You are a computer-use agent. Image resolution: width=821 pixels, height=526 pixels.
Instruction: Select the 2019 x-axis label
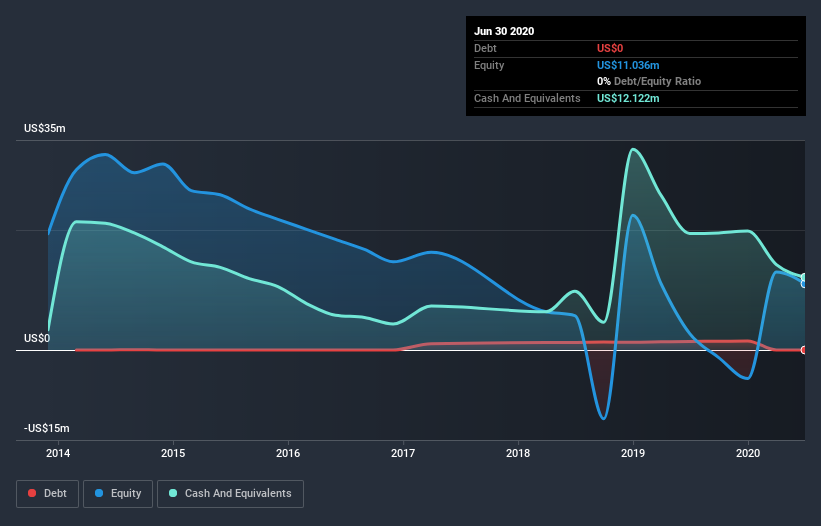[x=633, y=453]
